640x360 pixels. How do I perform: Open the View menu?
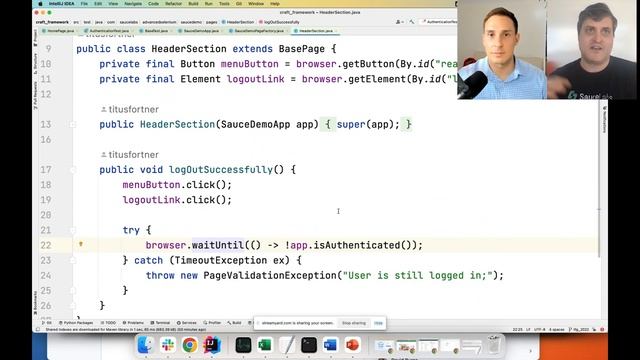pyautogui.click(x=113, y=4)
